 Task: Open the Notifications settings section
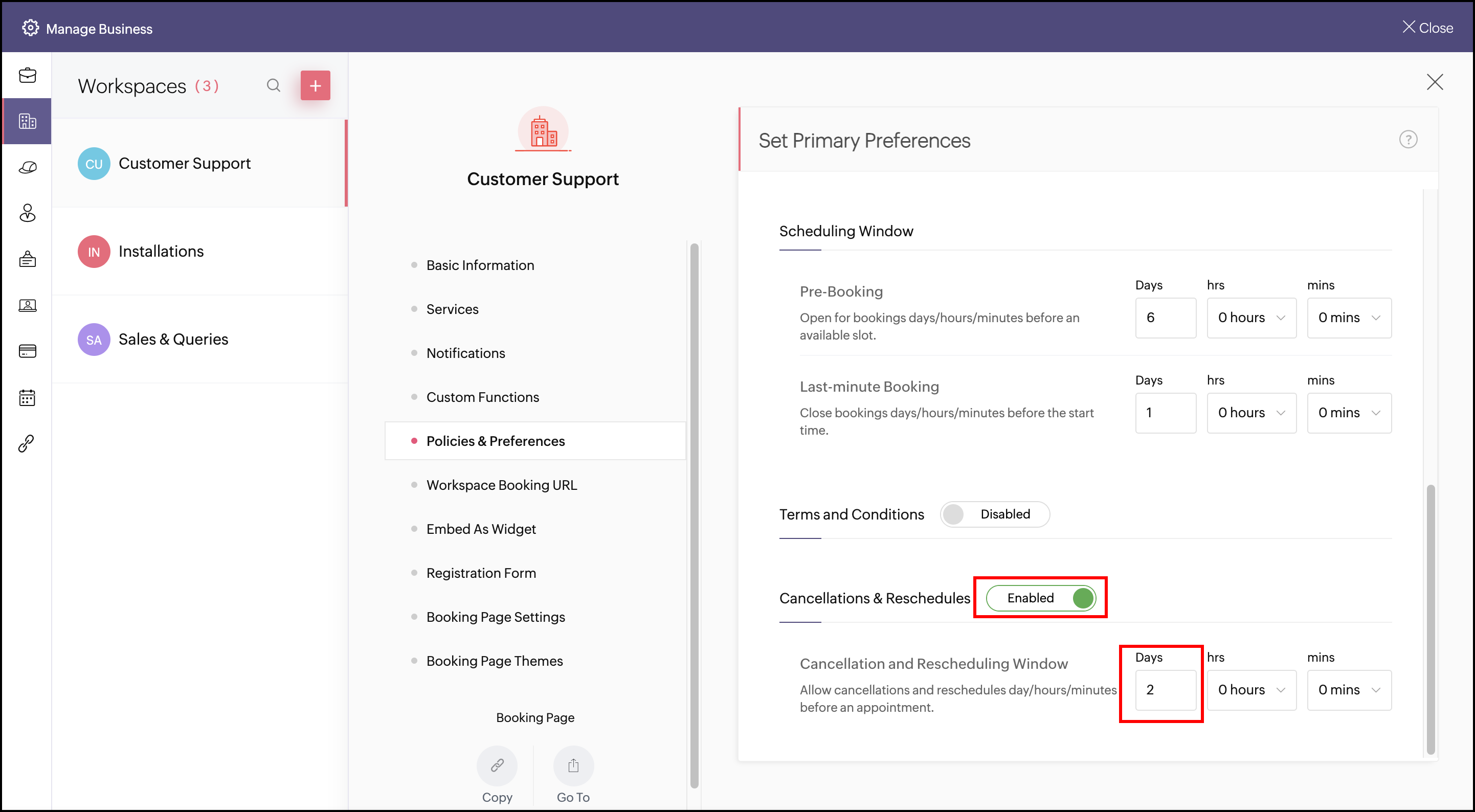click(x=465, y=353)
